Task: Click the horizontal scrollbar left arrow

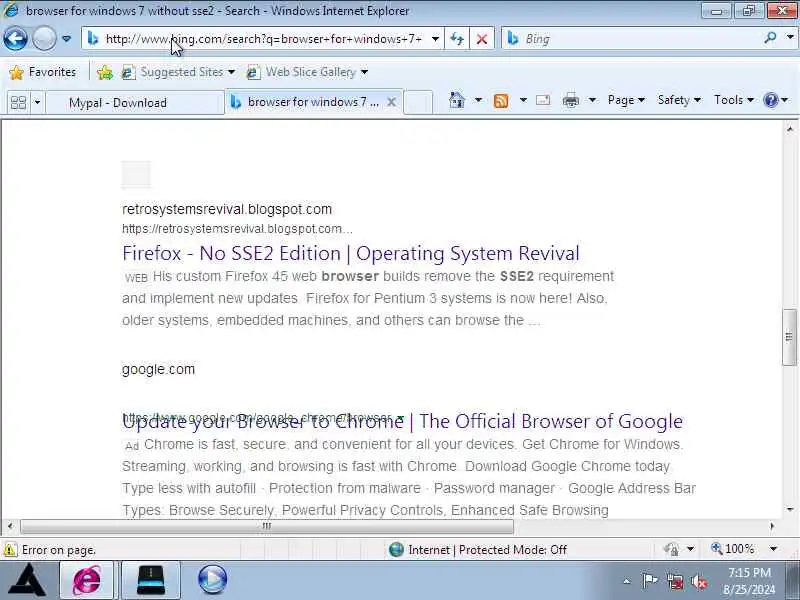Action: tap(10, 526)
